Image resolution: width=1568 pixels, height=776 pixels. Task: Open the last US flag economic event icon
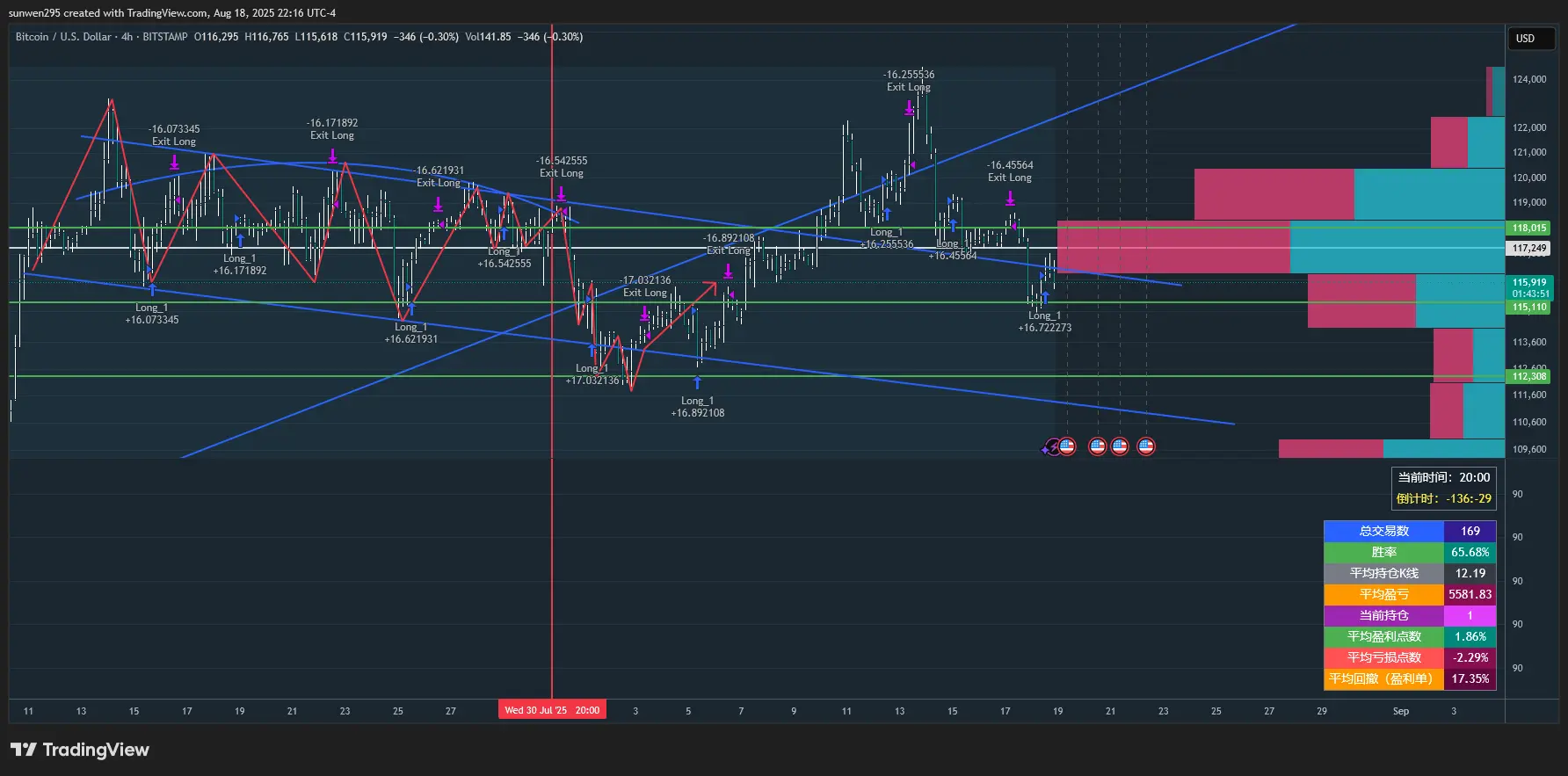[x=1146, y=446]
